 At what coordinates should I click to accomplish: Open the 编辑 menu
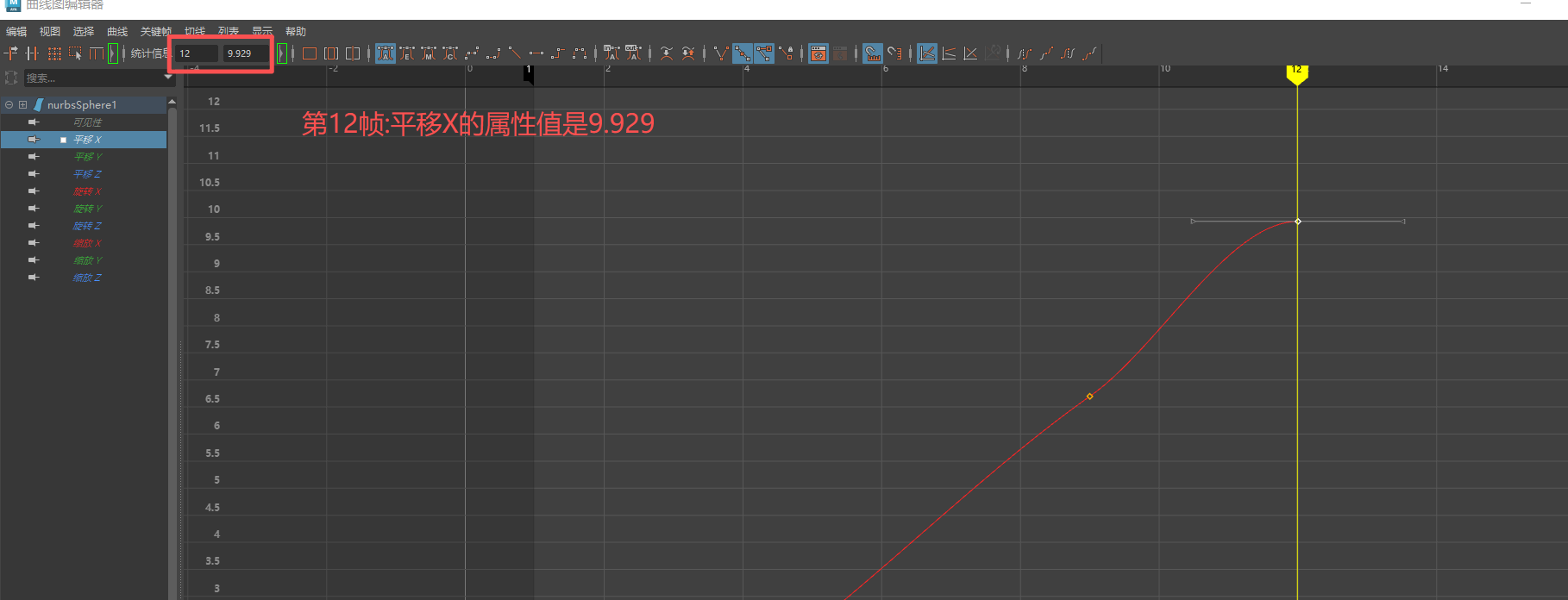(x=16, y=32)
